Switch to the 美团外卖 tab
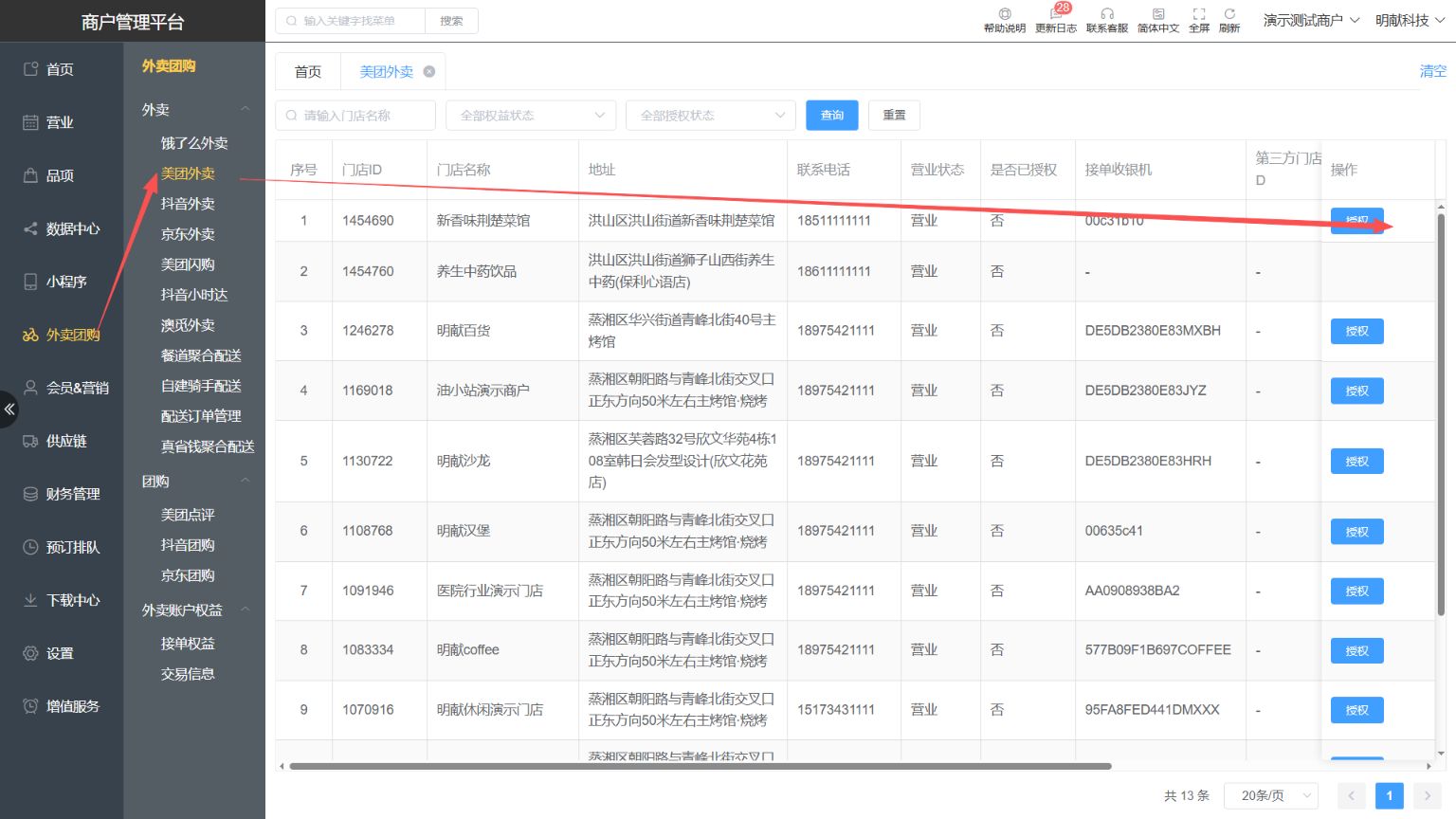 pyautogui.click(x=387, y=71)
